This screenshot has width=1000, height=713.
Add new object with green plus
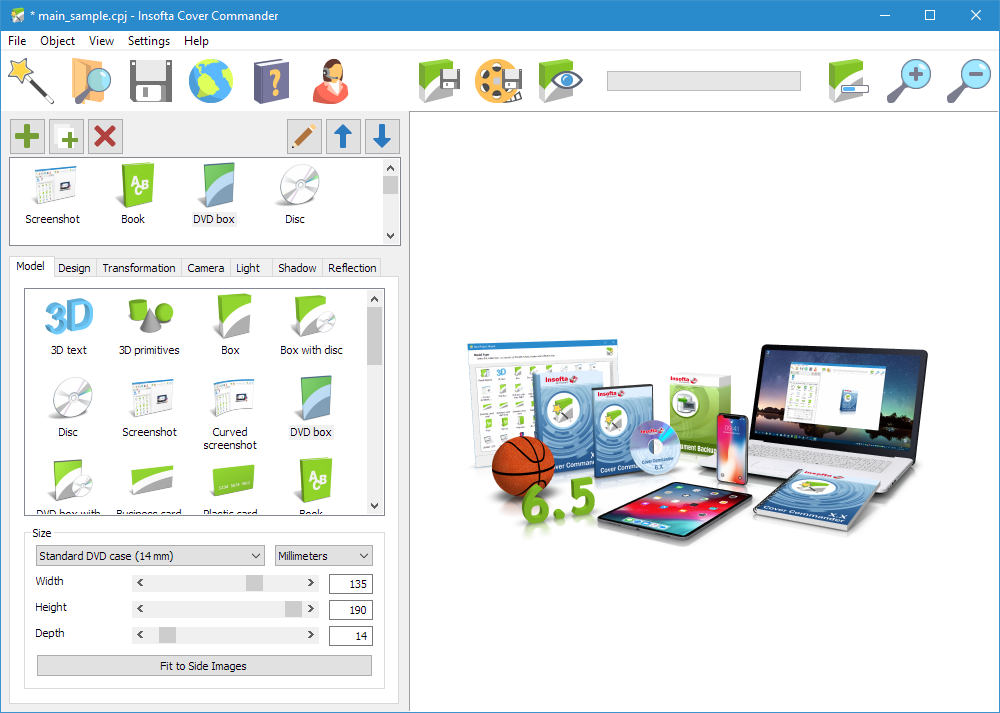coord(27,136)
